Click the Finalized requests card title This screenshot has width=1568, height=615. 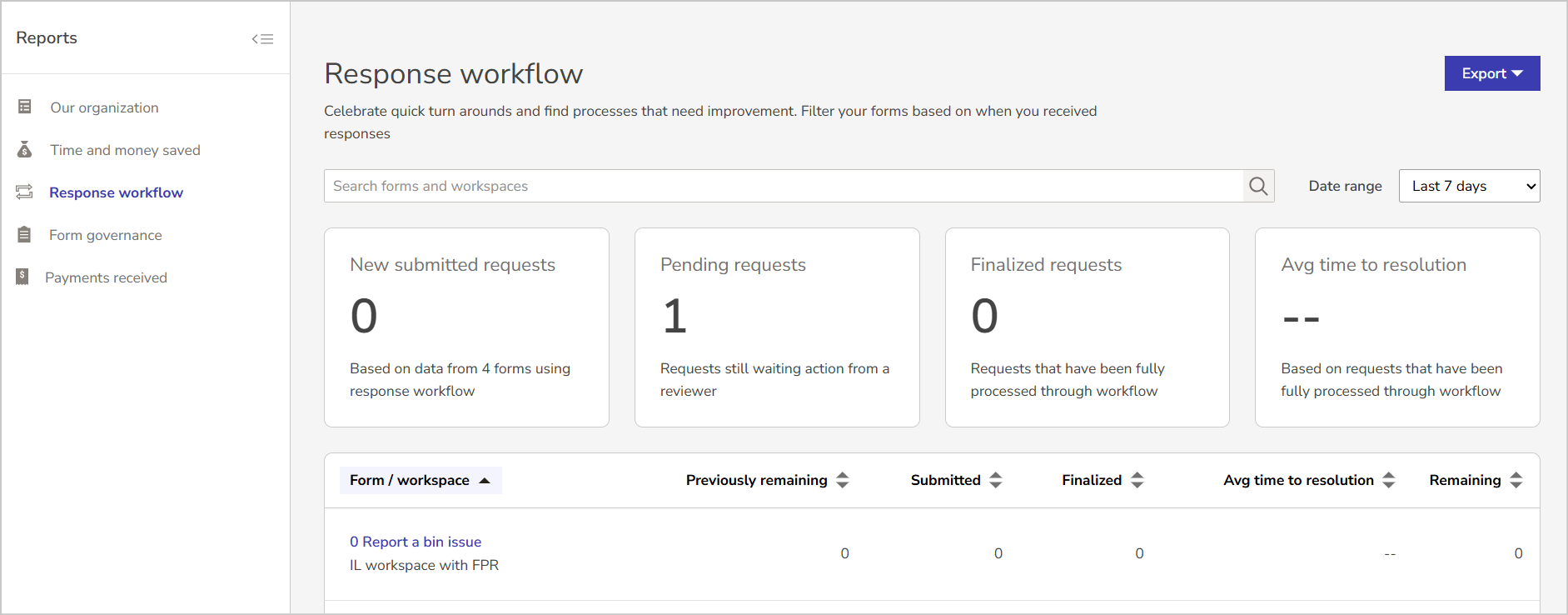(x=1046, y=265)
